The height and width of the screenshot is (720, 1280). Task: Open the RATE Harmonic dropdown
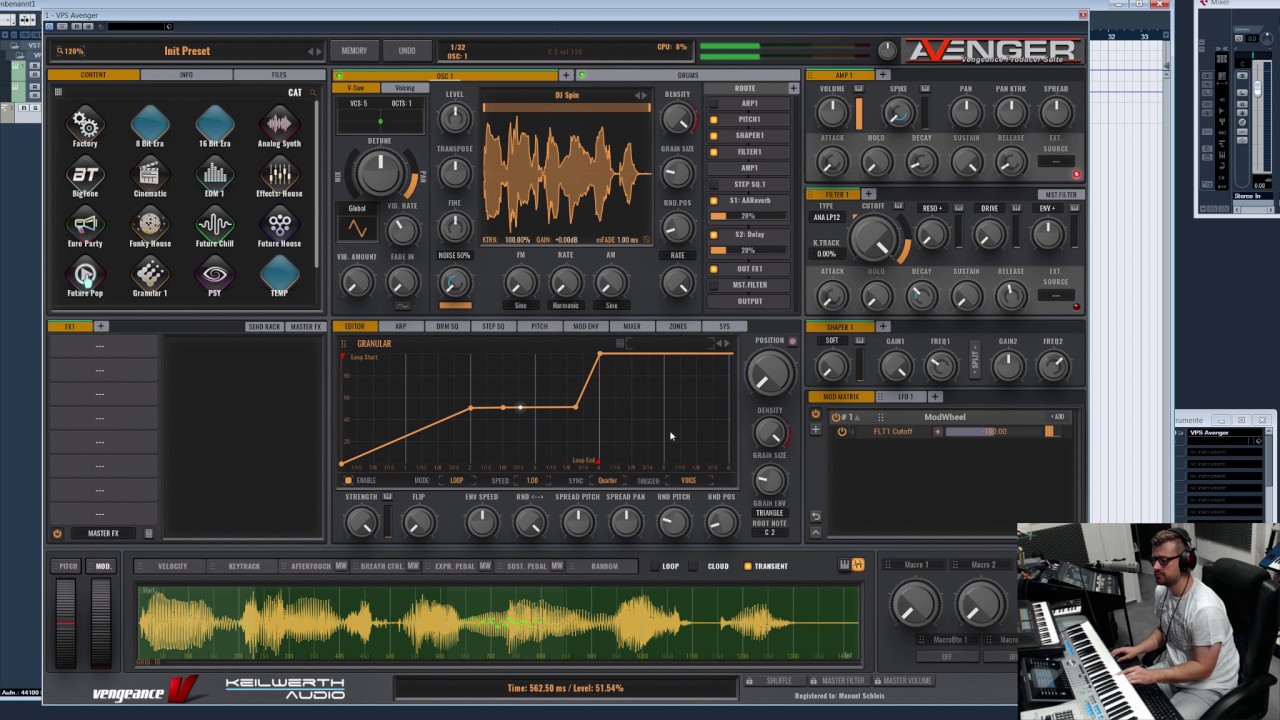pos(565,305)
